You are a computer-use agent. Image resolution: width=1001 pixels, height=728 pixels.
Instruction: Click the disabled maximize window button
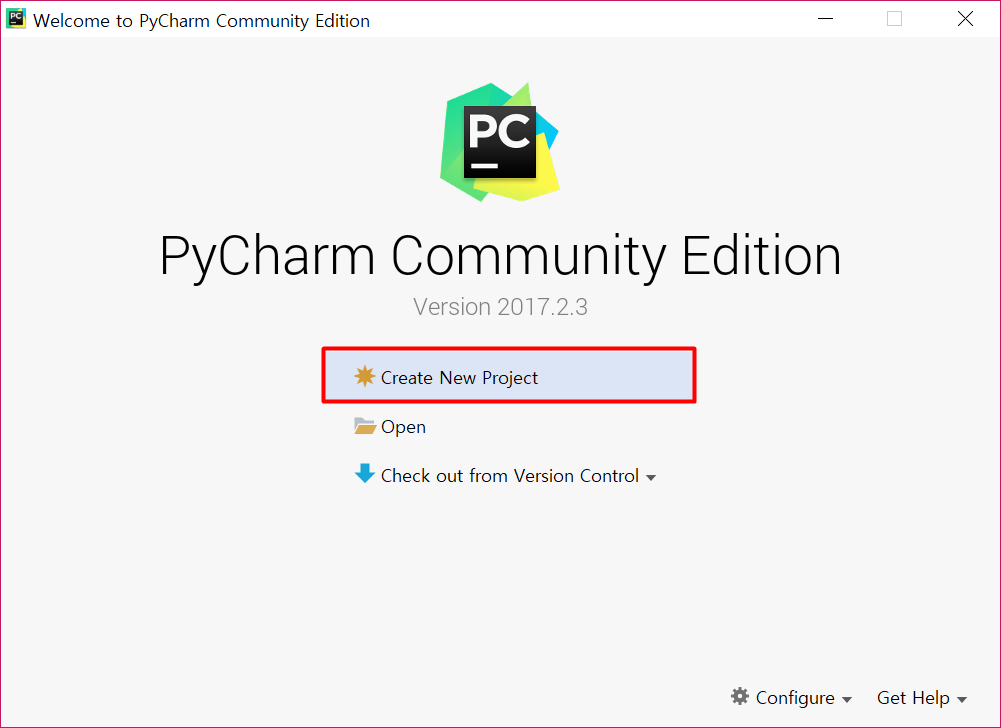click(894, 19)
